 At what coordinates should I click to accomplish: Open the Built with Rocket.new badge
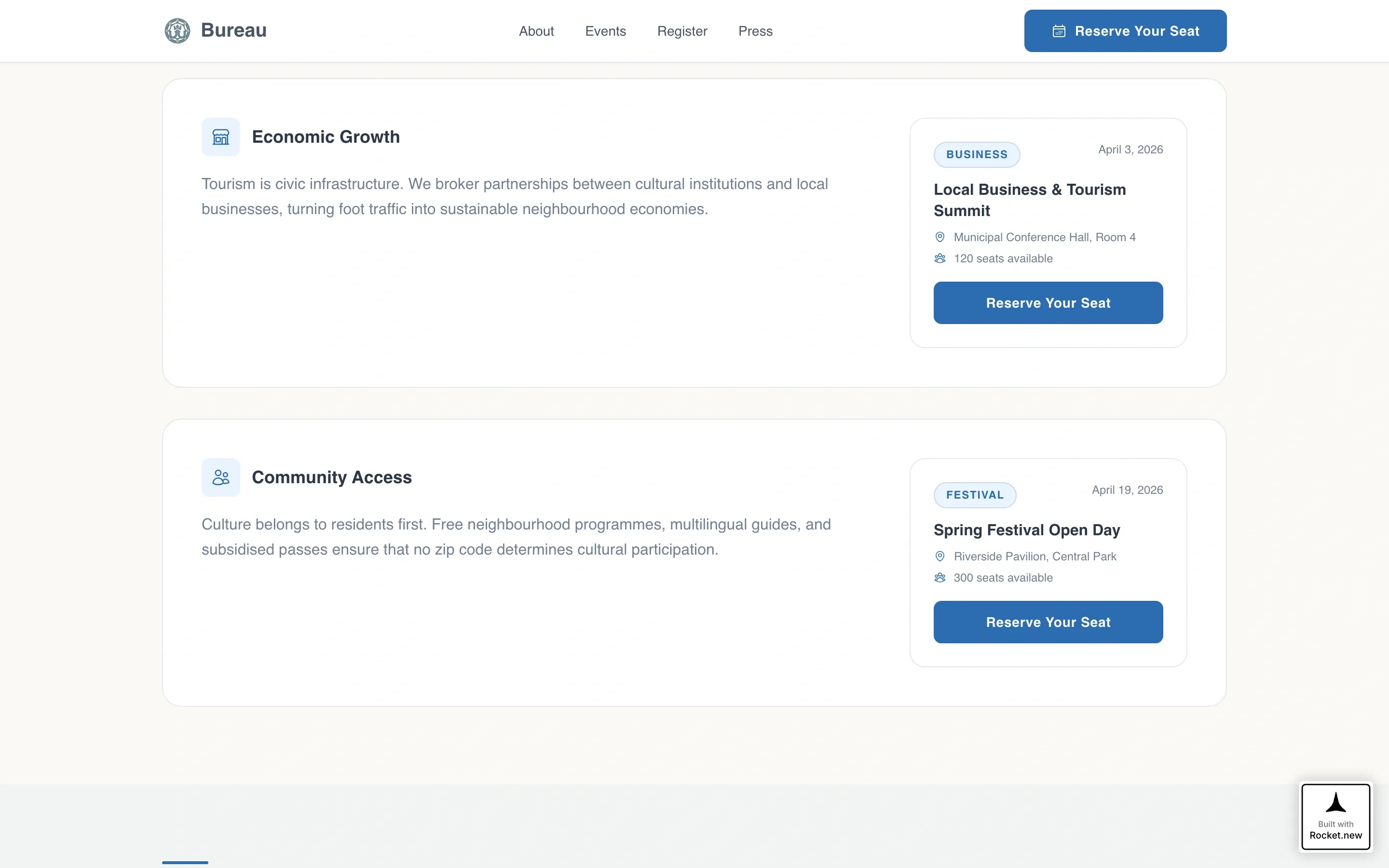1335,816
